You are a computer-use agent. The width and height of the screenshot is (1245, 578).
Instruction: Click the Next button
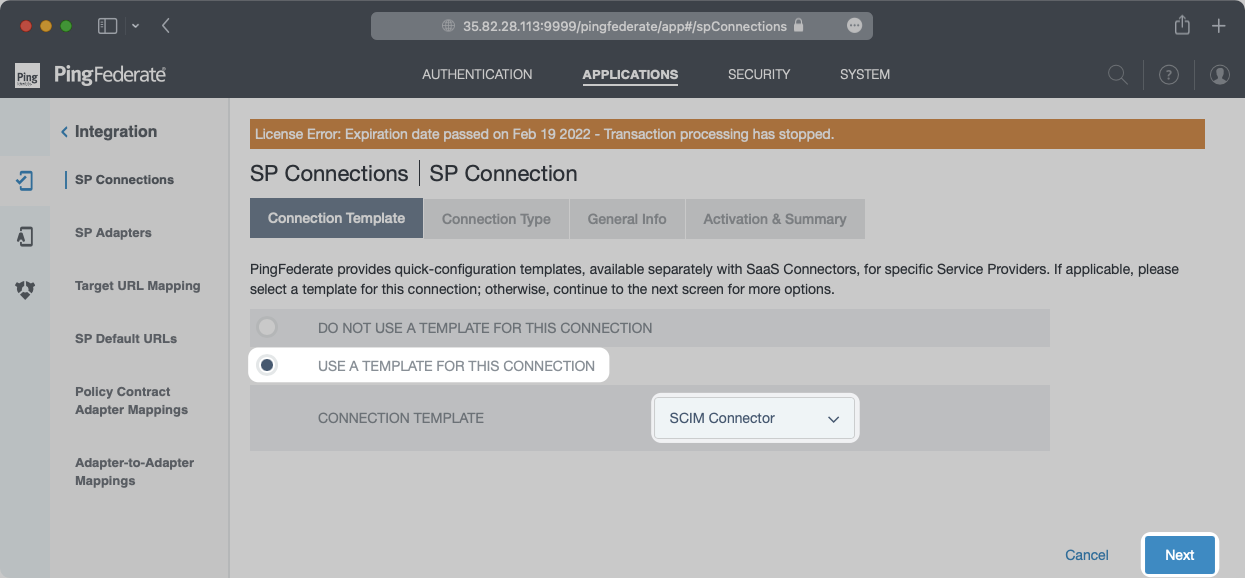[x=1179, y=555]
